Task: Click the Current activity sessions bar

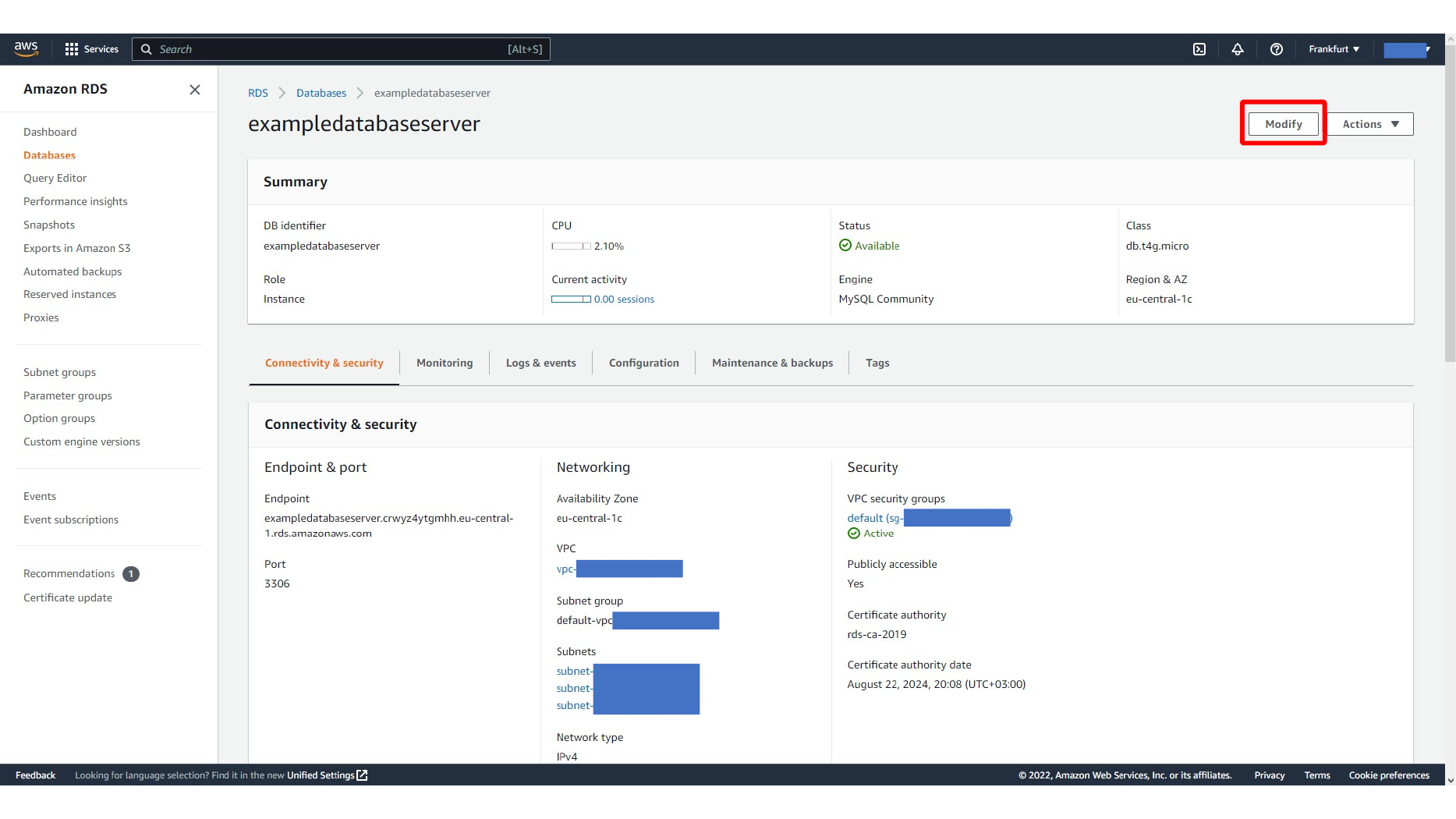Action: [571, 300]
